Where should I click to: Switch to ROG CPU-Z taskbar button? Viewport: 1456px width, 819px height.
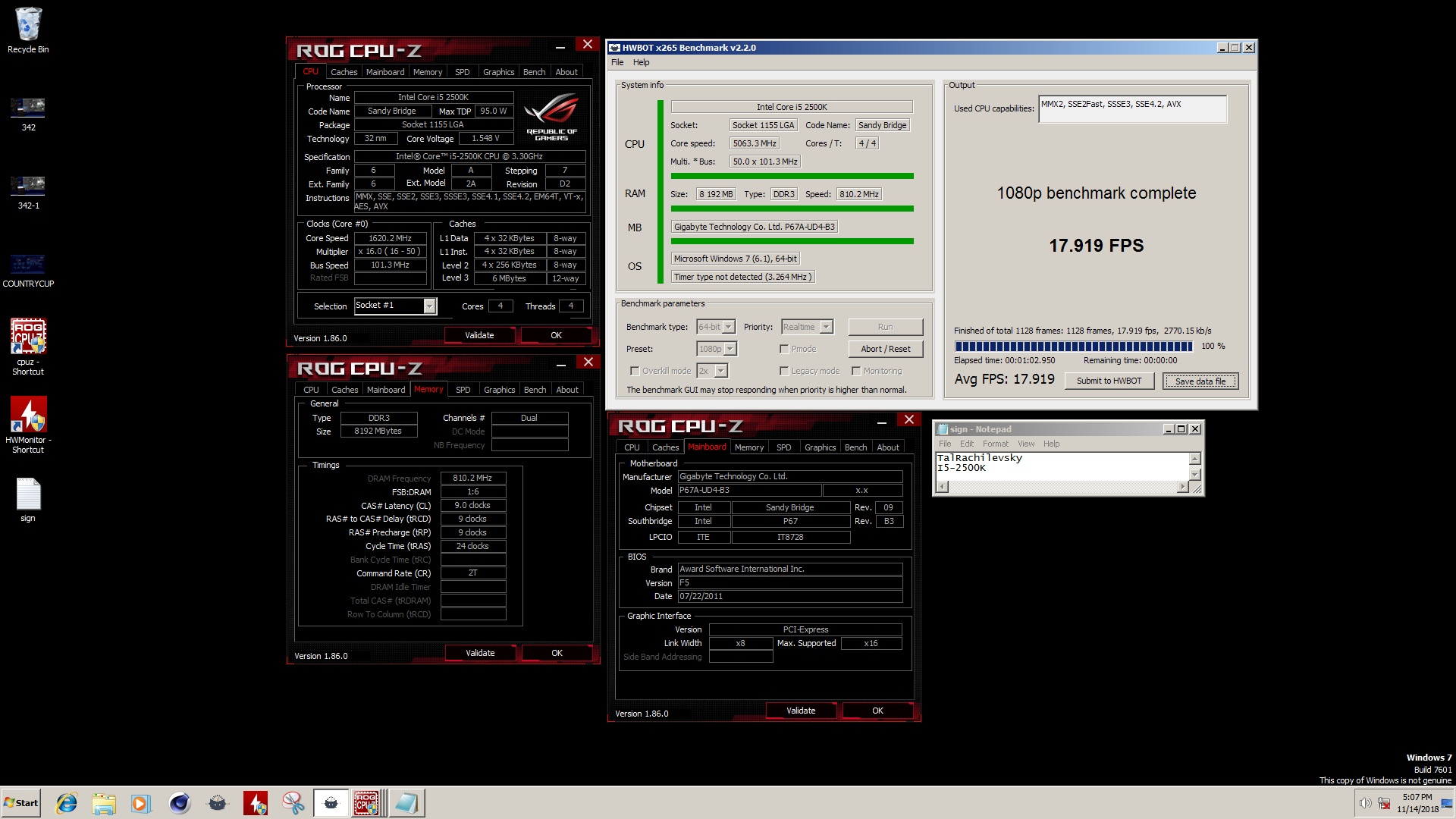(368, 803)
